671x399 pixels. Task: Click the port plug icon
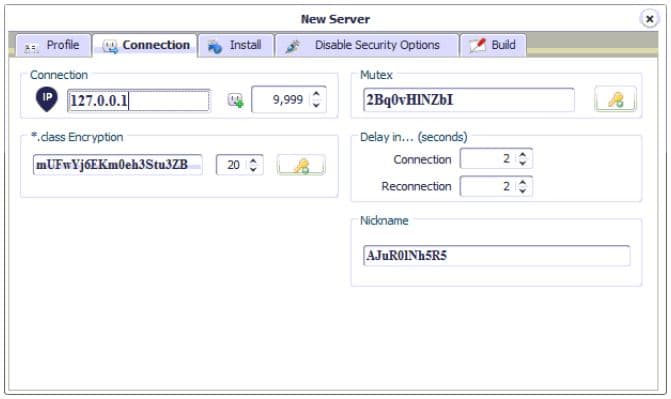pos(235,100)
